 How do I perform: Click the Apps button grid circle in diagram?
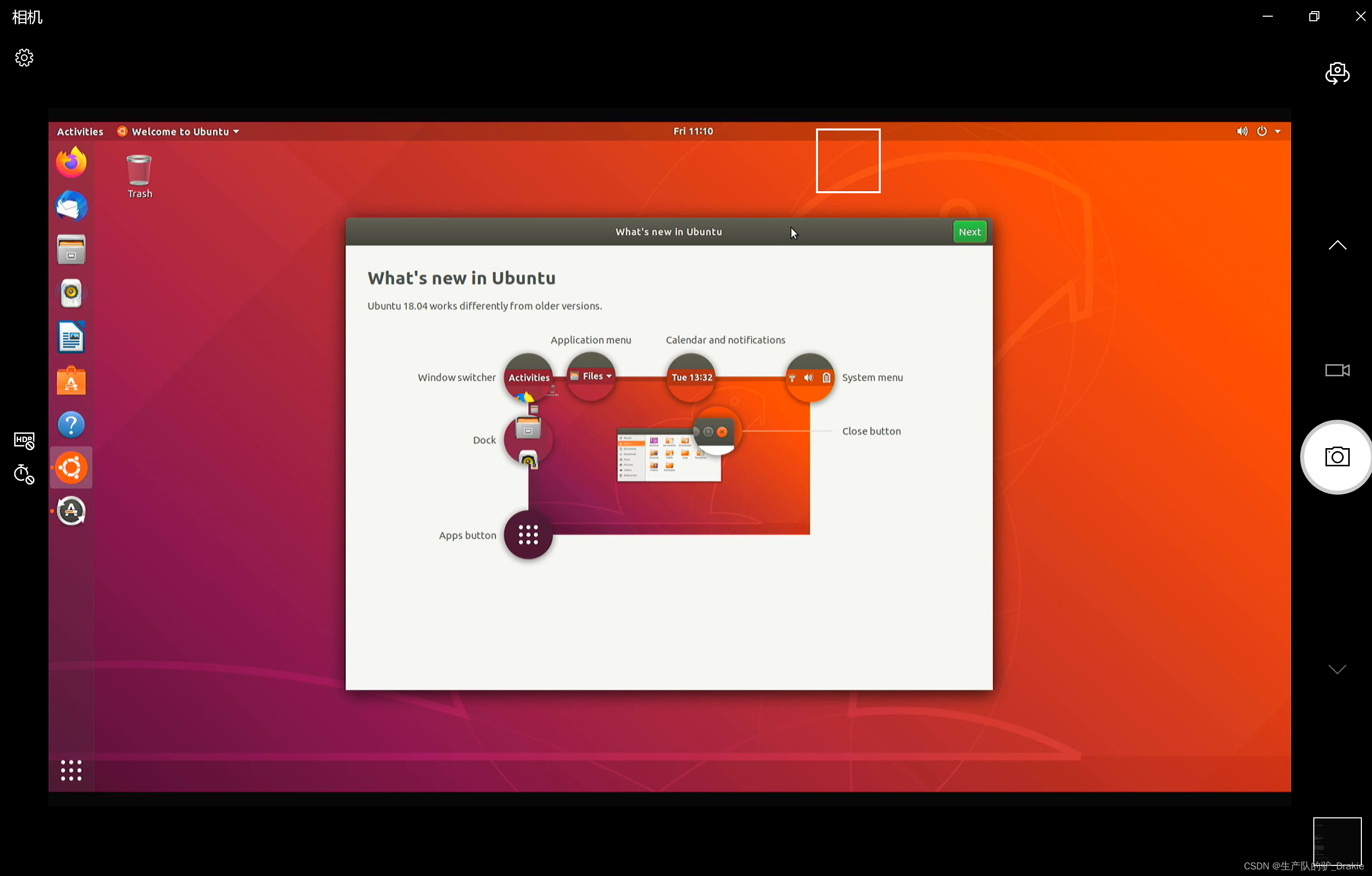[x=528, y=535]
